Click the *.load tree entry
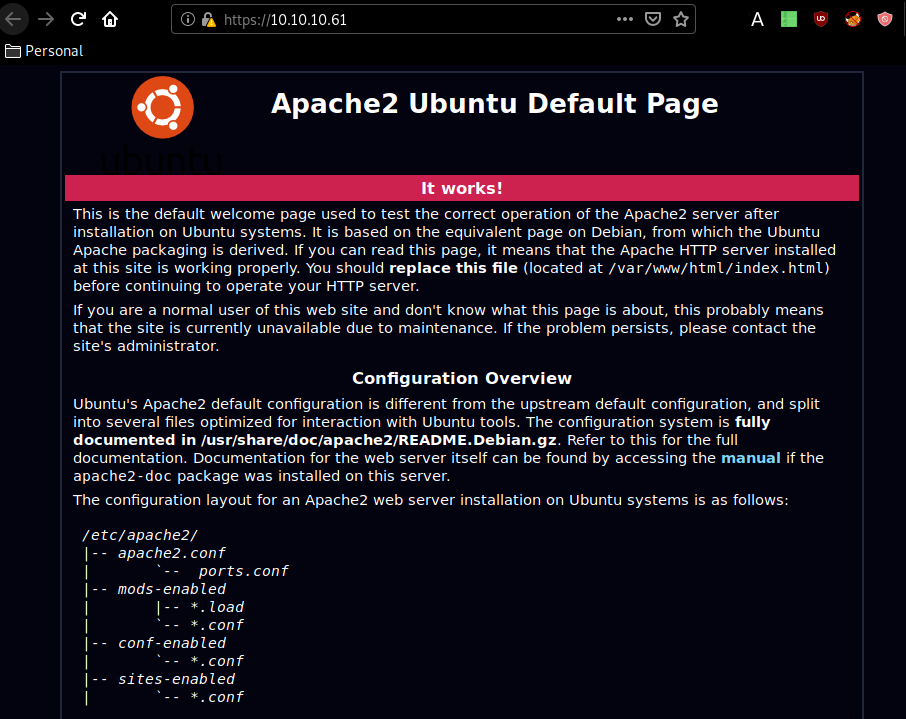The image size is (906, 719). pos(217,607)
